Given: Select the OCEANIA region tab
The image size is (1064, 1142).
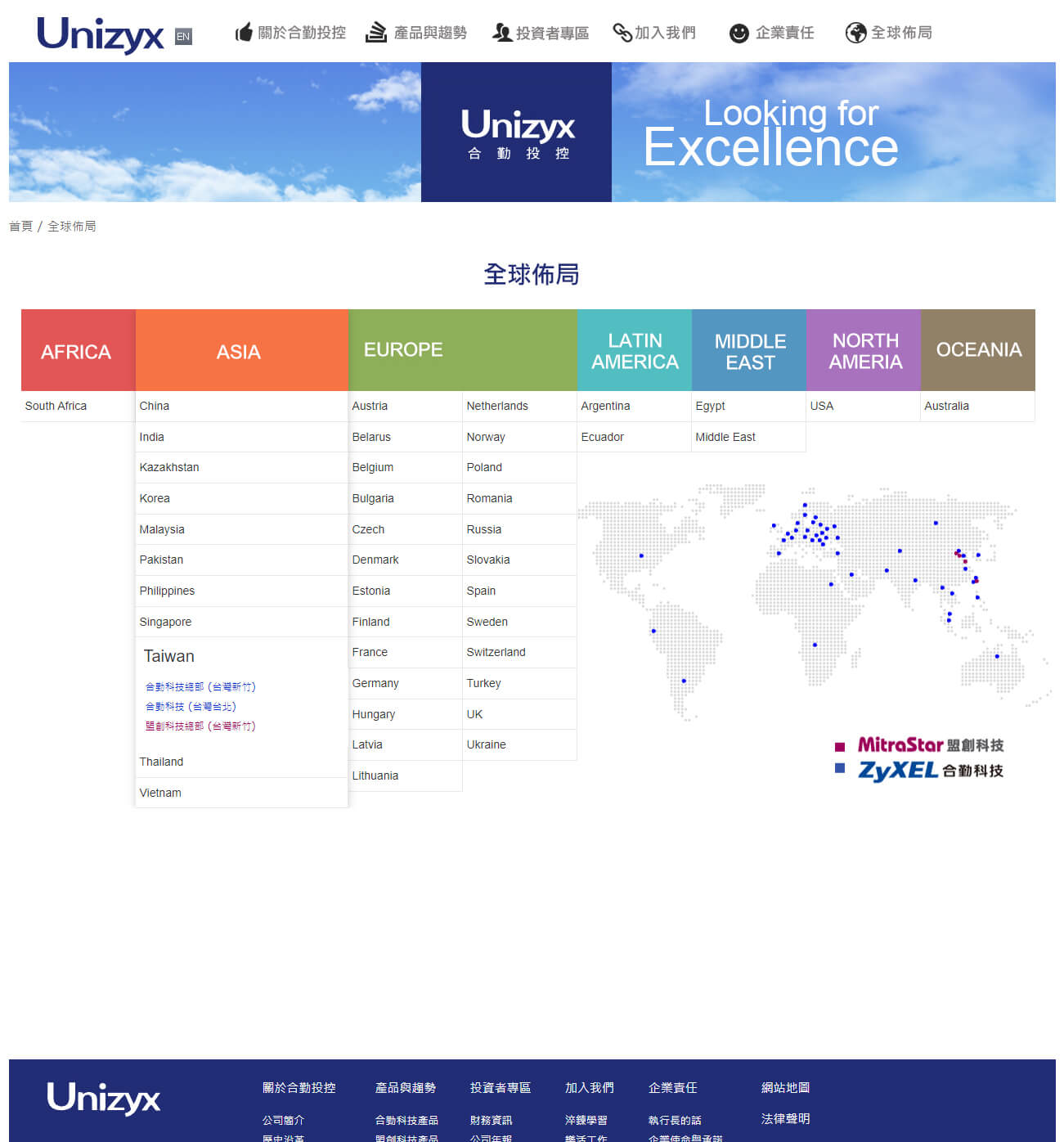Looking at the screenshot, I should pyautogui.click(x=978, y=350).
